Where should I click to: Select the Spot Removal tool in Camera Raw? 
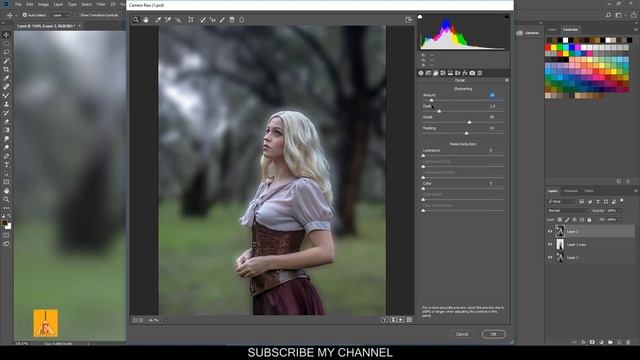pyautogui.click(x=203, y=20)
